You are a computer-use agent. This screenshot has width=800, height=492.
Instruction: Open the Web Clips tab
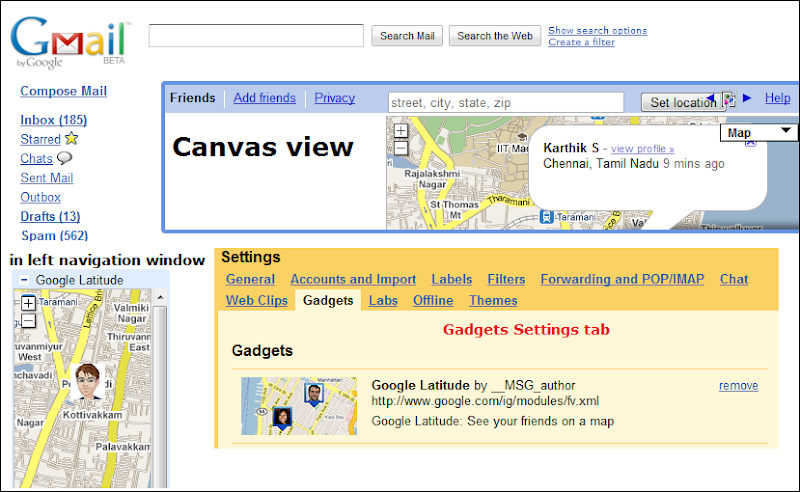pos(257,301)
